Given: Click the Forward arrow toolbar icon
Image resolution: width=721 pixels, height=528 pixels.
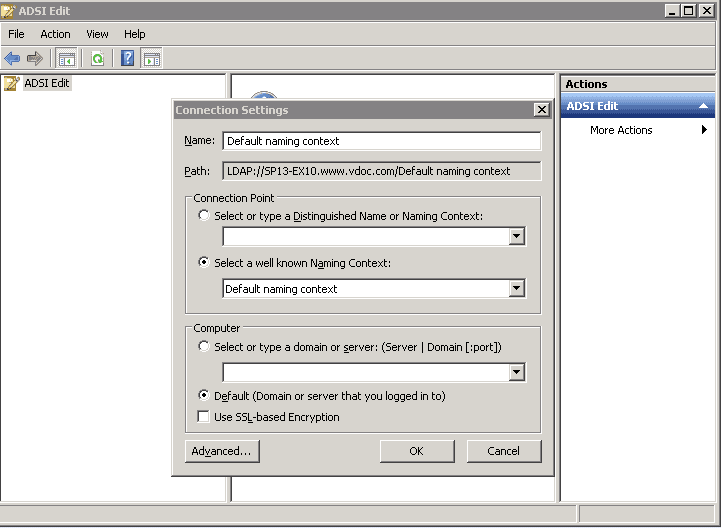Looking at the screenshot, I should (35, 58).
